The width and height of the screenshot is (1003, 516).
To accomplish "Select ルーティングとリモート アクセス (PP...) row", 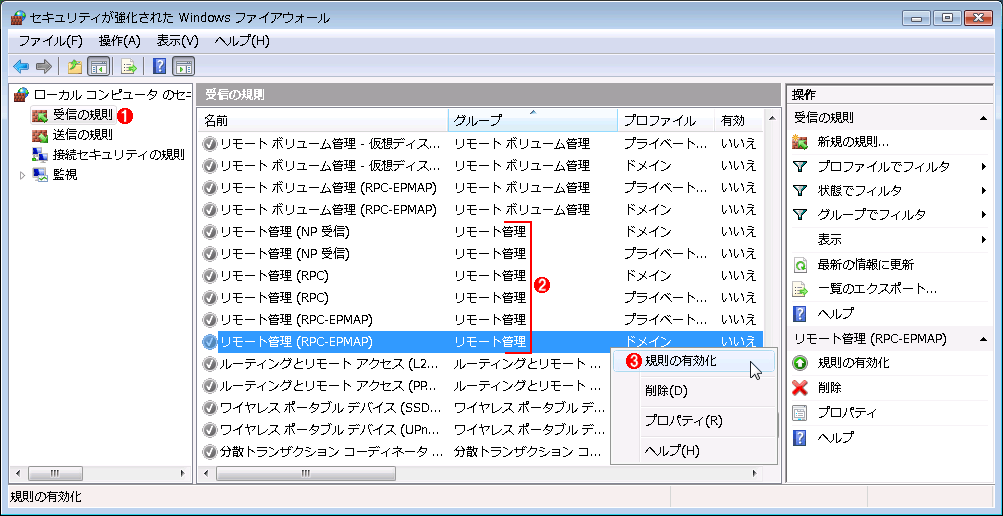I will (x=404, y=386).
